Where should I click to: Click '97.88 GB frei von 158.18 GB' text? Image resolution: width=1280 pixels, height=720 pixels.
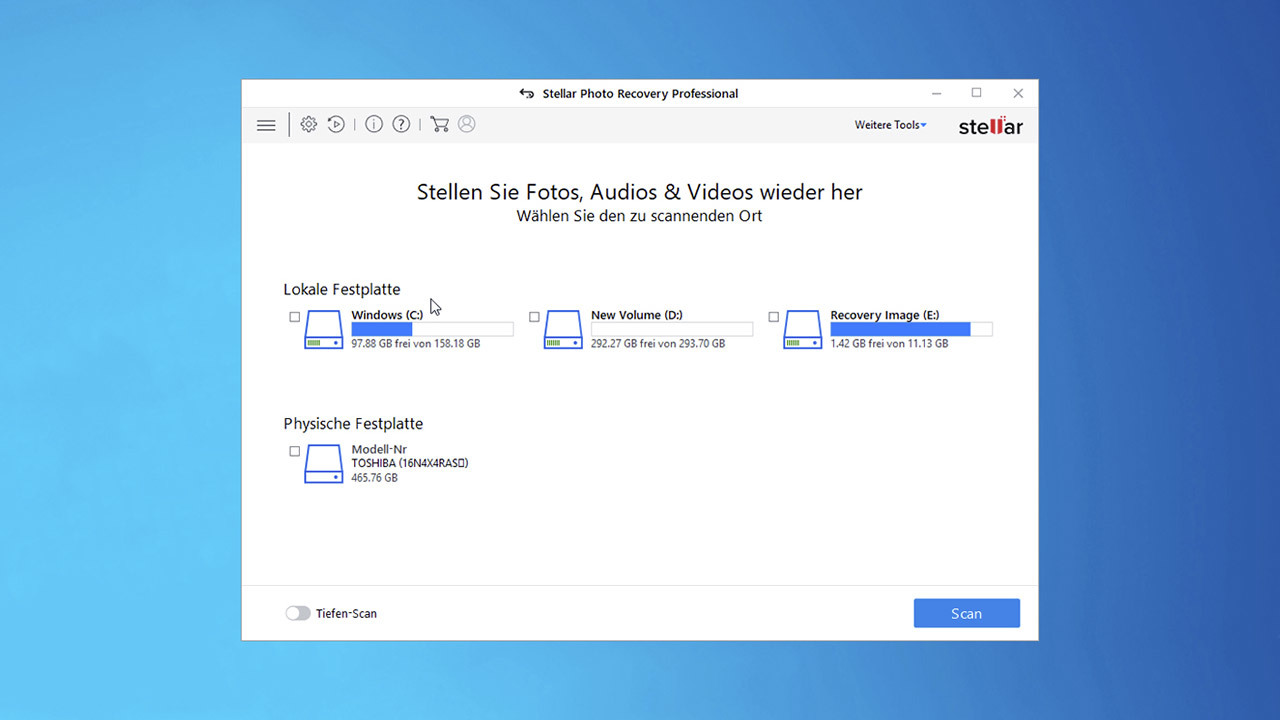pos(416,343)
